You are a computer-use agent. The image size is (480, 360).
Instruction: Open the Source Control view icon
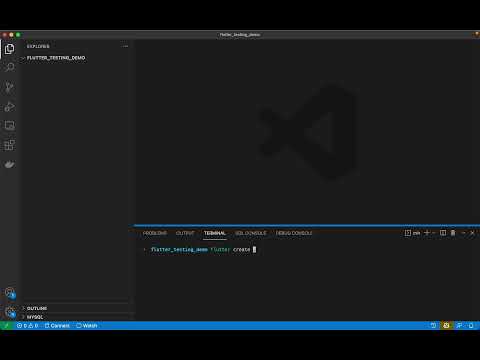coord(9,87)
